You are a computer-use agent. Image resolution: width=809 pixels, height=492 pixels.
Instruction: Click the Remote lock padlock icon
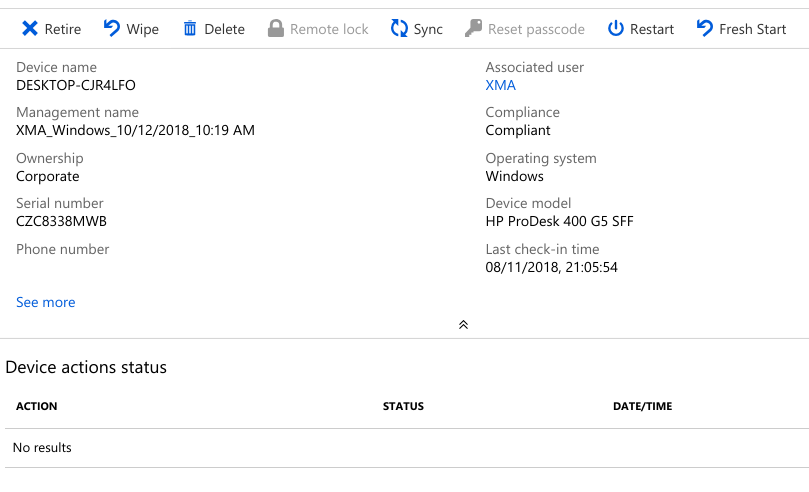[276, 29]
